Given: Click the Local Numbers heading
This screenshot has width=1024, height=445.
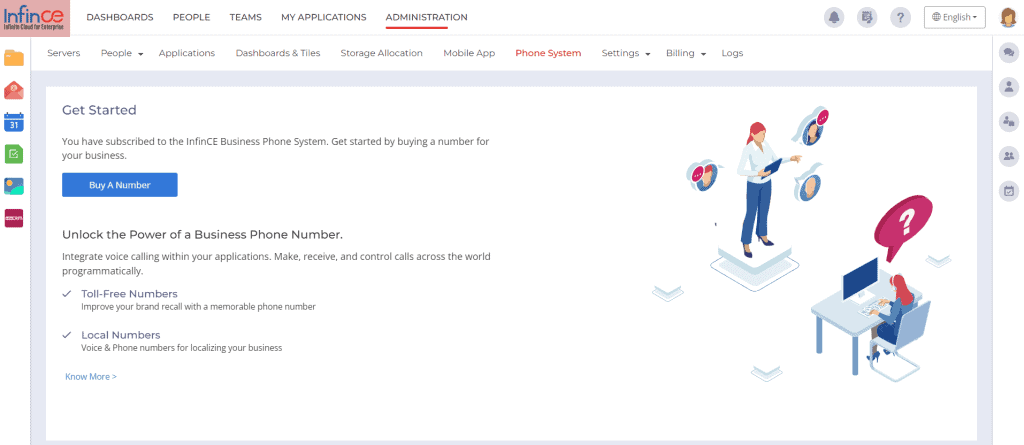Looking at the screenshot, I should tap(121, 335).
